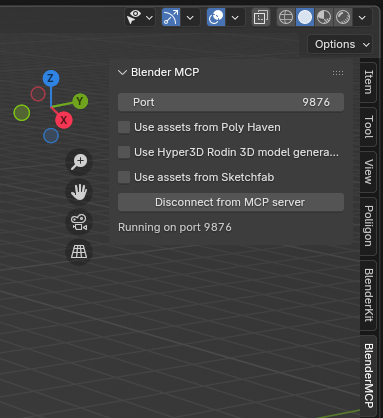Click the Z axis on the gizmo
Screen dimensions: 383x418
coord(51,78)
